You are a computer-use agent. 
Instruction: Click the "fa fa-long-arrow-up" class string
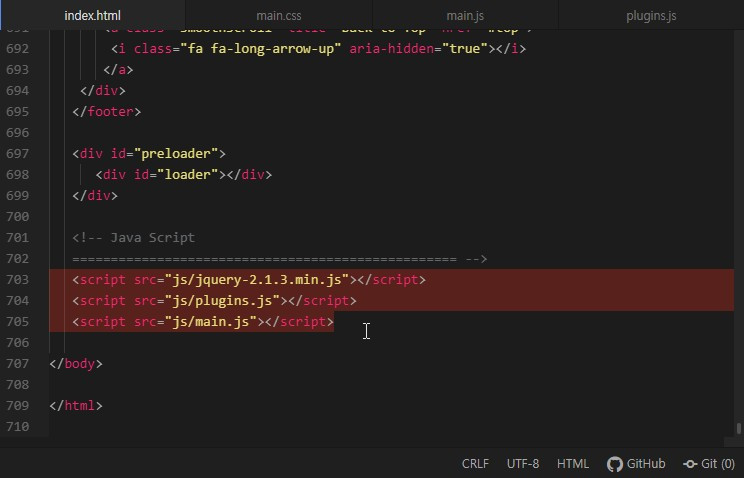[x=260, y=48]
